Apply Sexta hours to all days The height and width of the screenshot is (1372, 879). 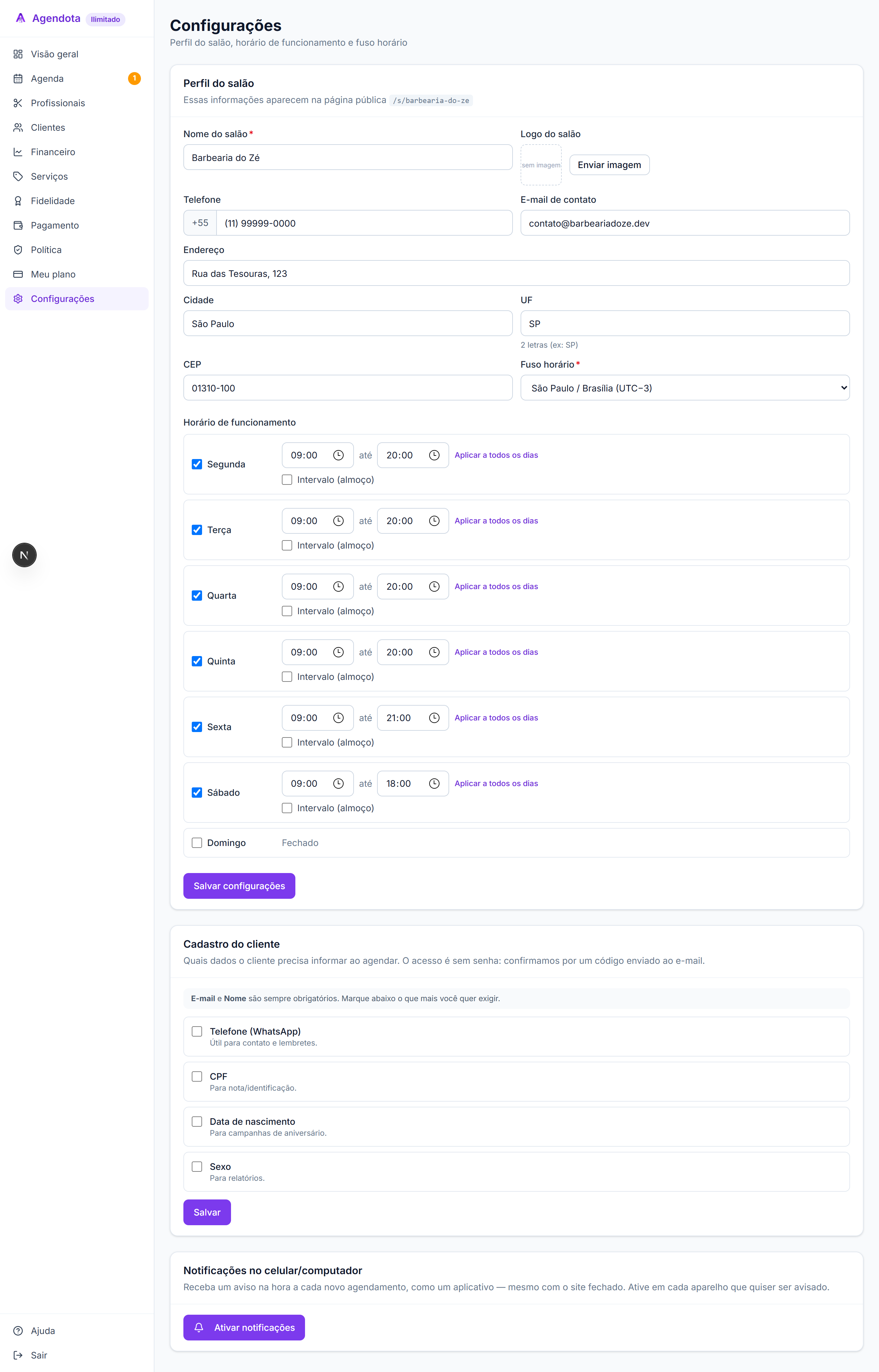(496, 718)
